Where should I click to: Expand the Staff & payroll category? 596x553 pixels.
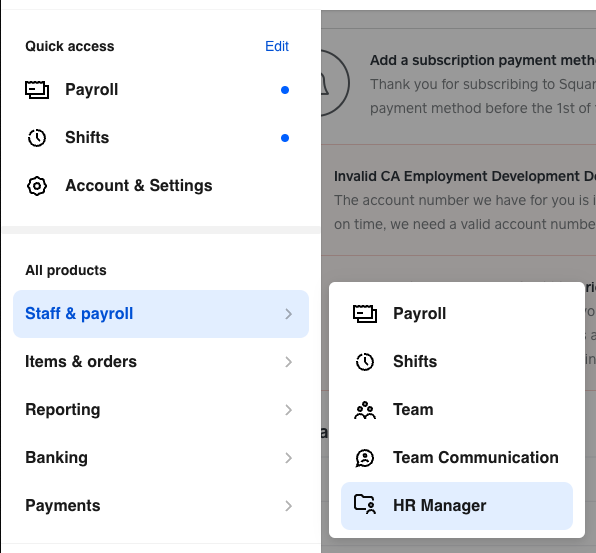click(x=161, y=314)
